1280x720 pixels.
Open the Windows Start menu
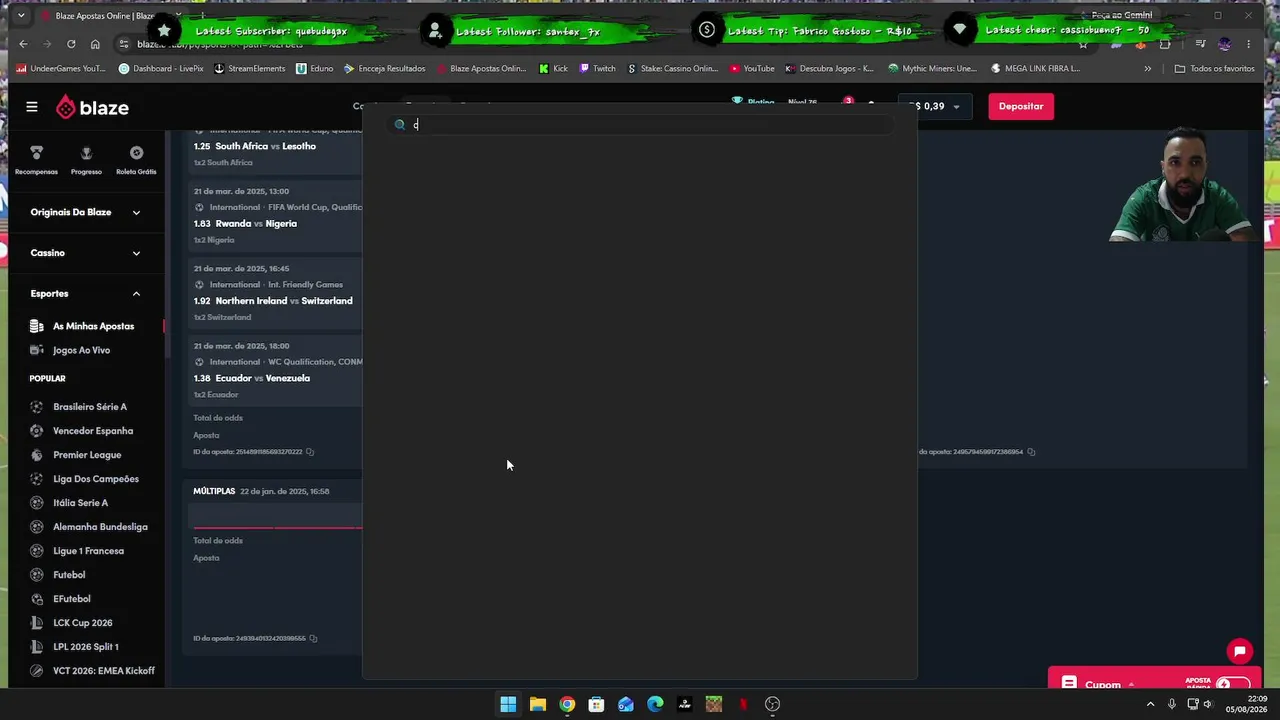pyautogui.click(x=508, y=704)
